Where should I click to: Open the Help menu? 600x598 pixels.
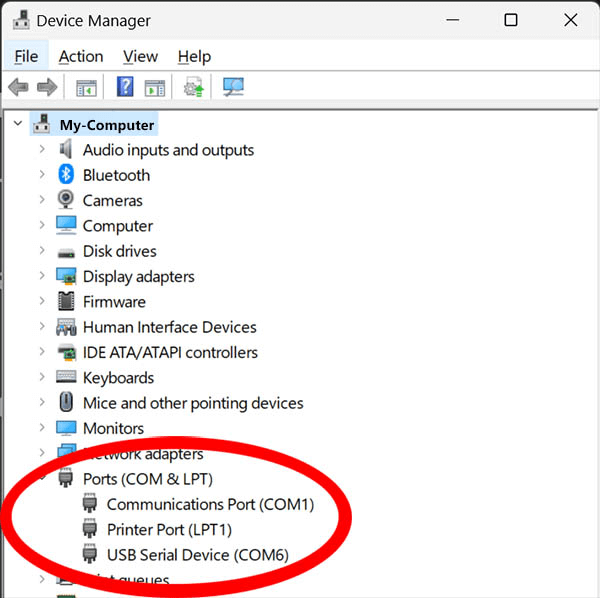(x=194, y=57)
